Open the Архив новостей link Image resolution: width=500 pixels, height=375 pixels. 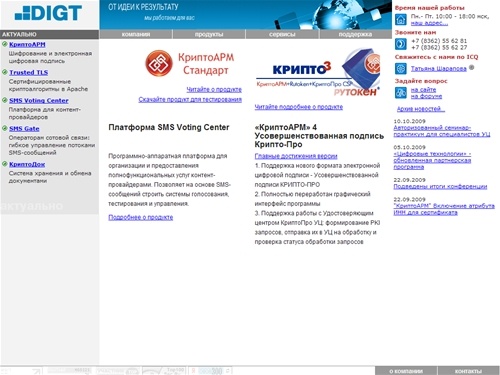tap(421, 109)
